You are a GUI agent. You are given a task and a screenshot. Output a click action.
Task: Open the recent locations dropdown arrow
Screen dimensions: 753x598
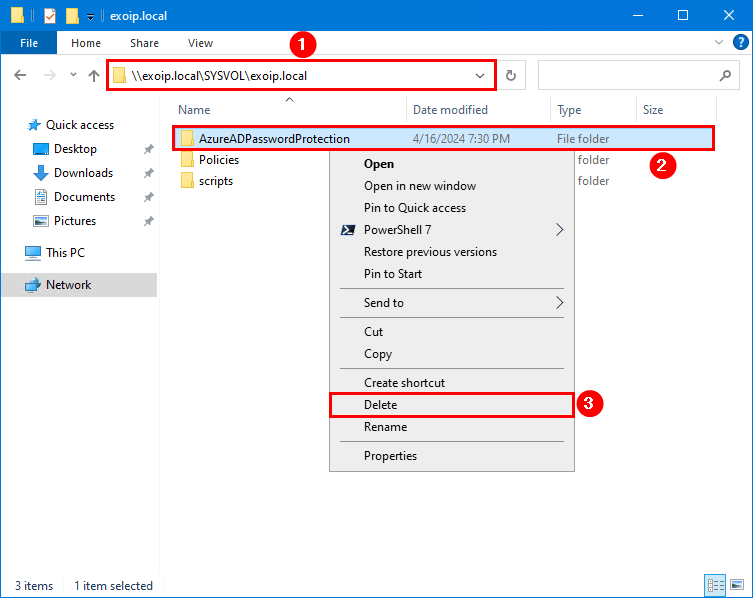(x=73, y=76)
